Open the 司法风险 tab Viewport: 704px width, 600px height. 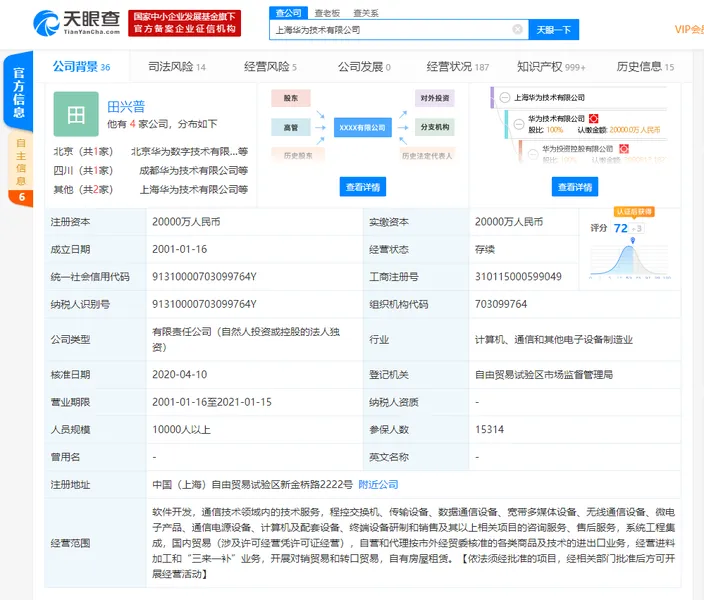[x=177, y=67]
